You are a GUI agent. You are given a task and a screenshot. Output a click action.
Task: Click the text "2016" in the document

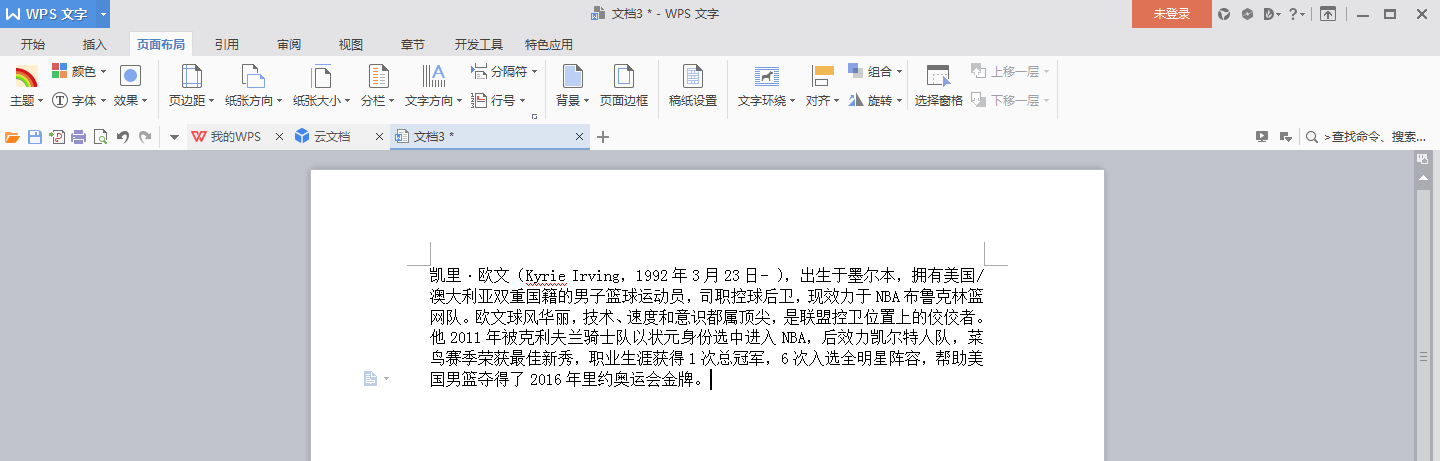pyautogui.click(x=545, y=380)
